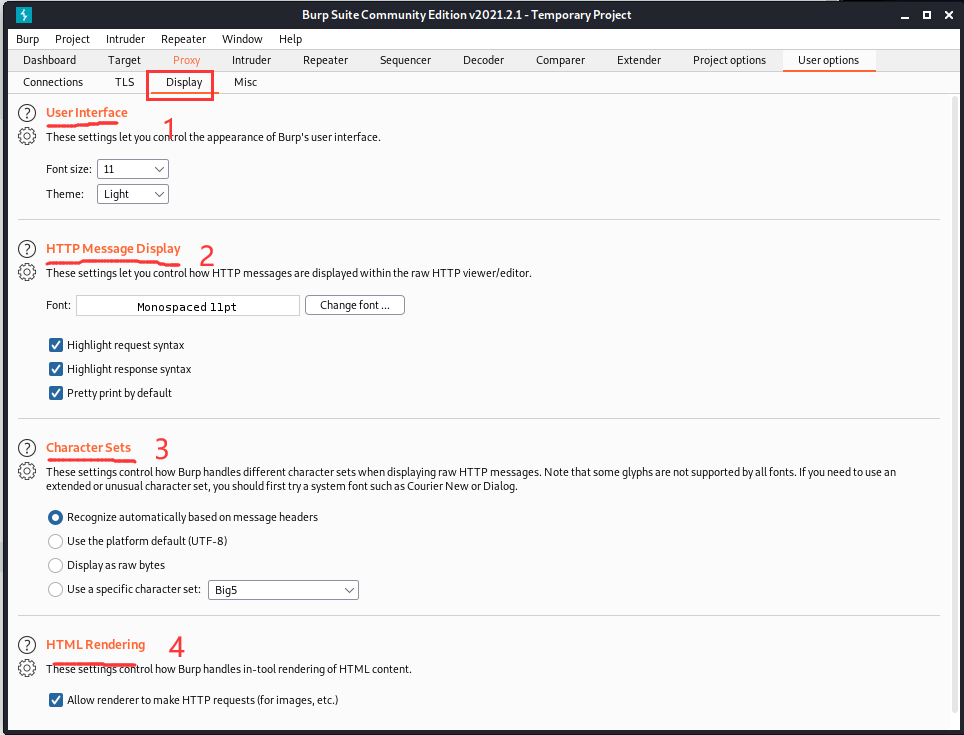Screen dimensions: 964x735
Task: Disable Highlight response syntax checkbox
Action: [x=56, y=369]
